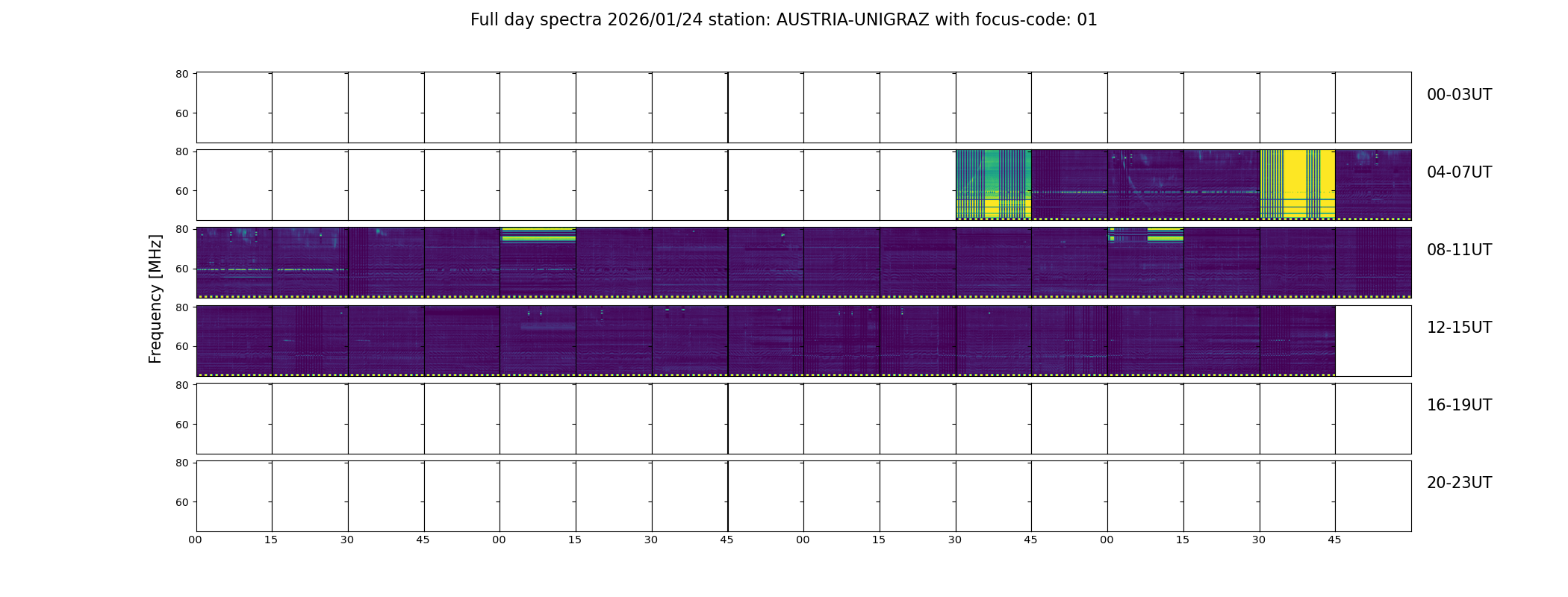Open the 07:00 spectrogram panel with curved drifting trace
The height and width of the screenshot is (597, 1568).
(x=1145, y=185)
